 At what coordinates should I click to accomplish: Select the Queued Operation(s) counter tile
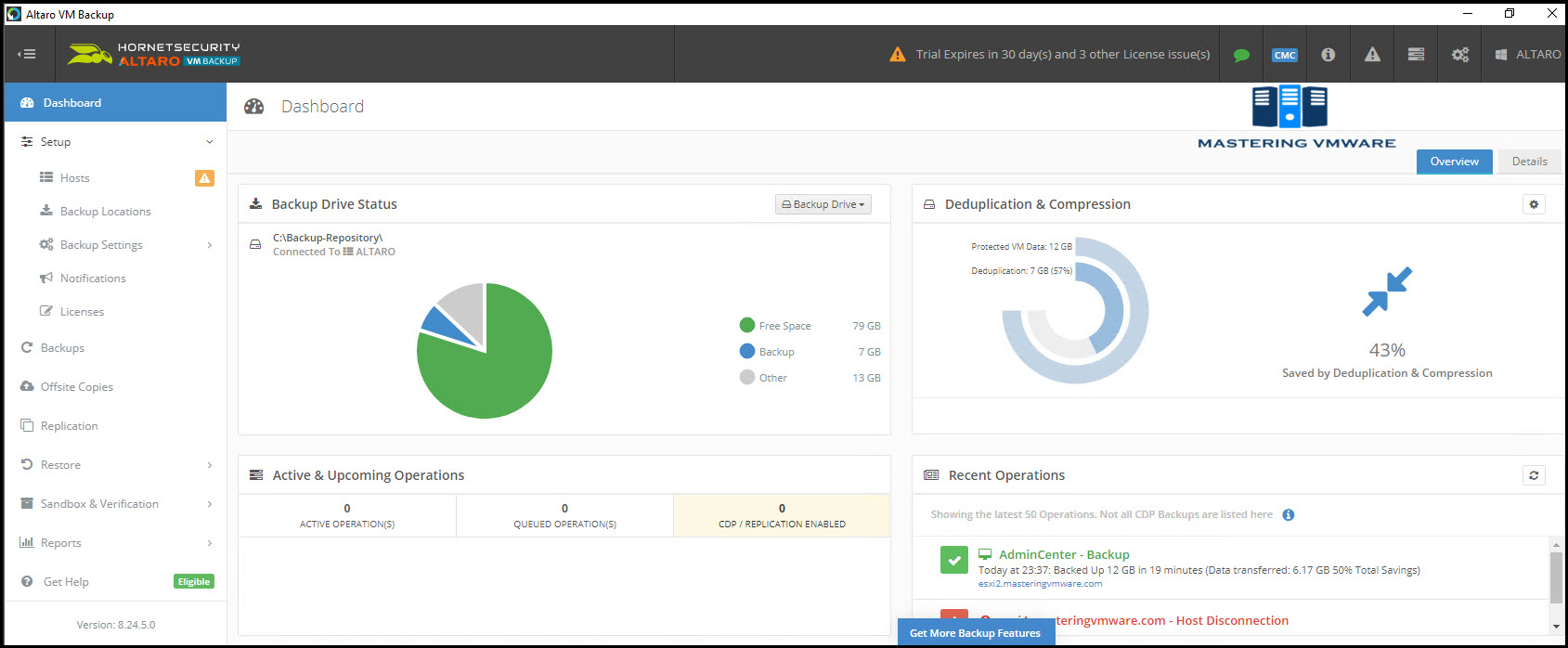pos(564,515)
